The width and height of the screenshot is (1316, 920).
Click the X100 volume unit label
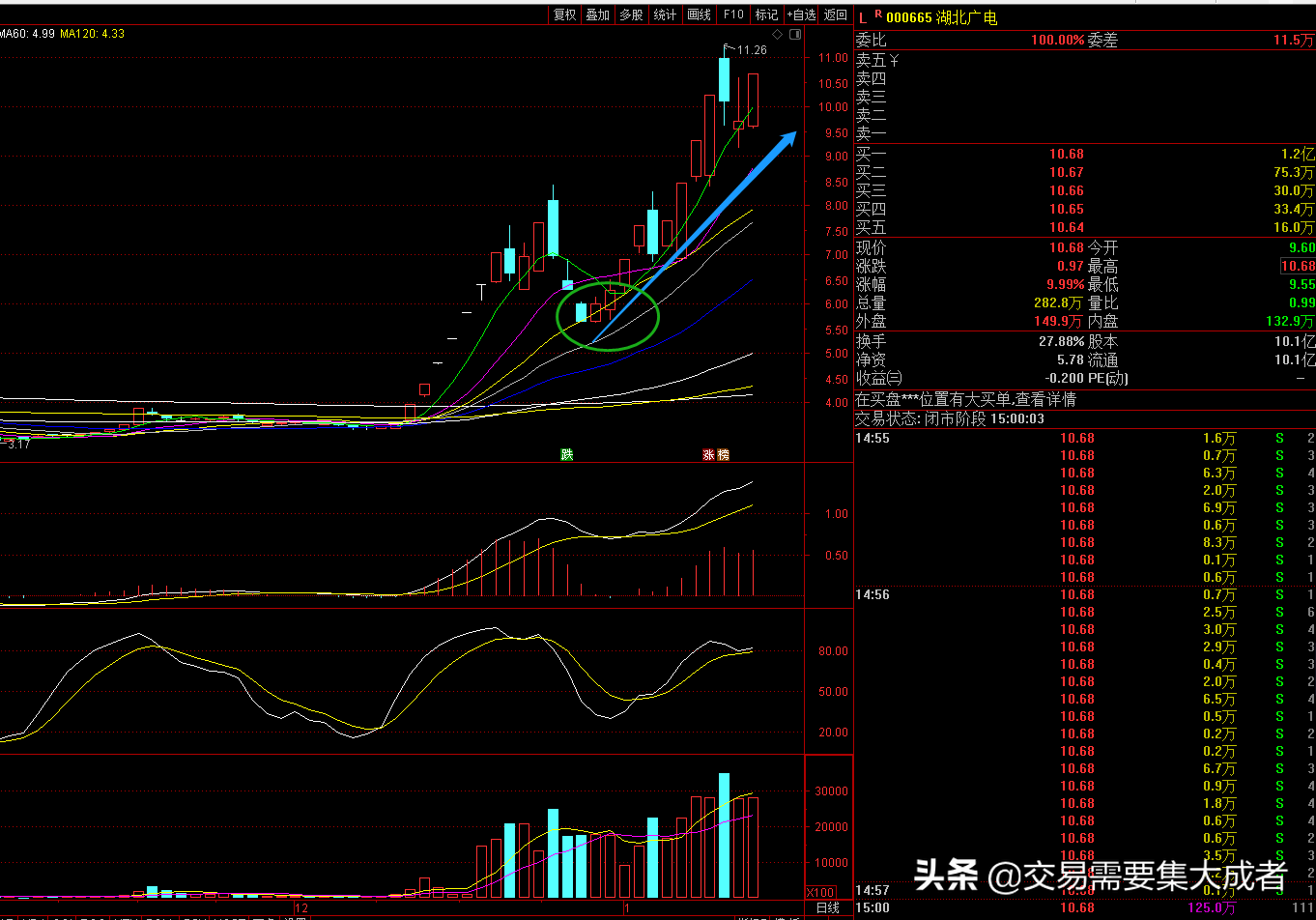[818, 891]
